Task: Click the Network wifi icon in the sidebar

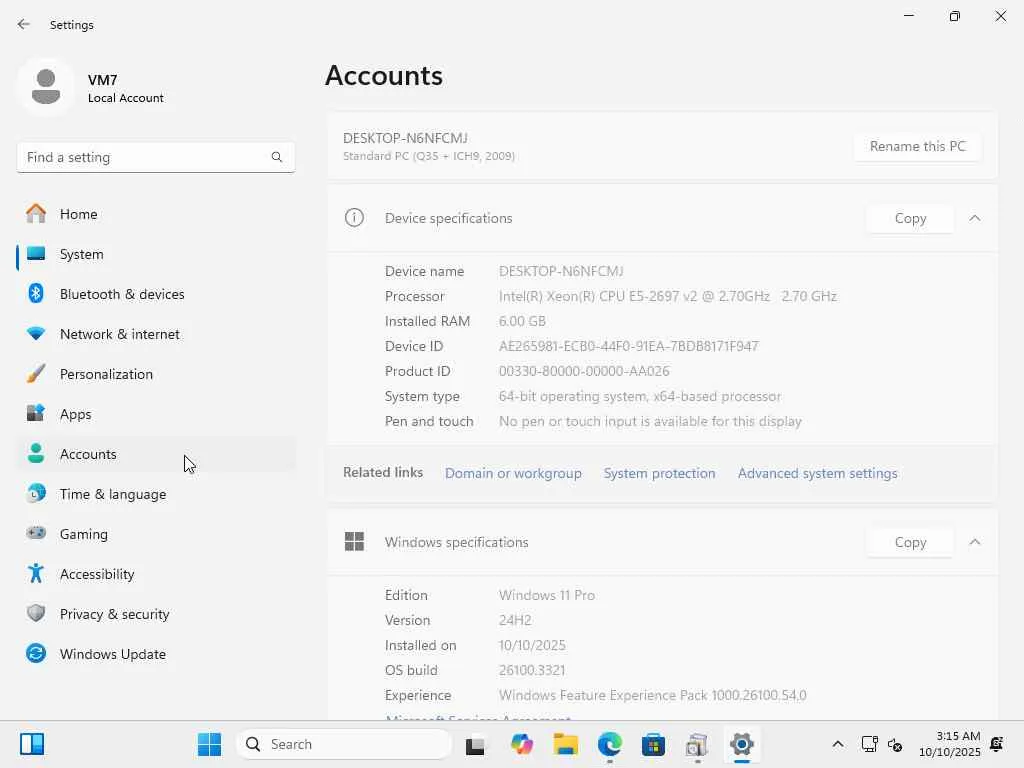Action: tap(36, 334)
